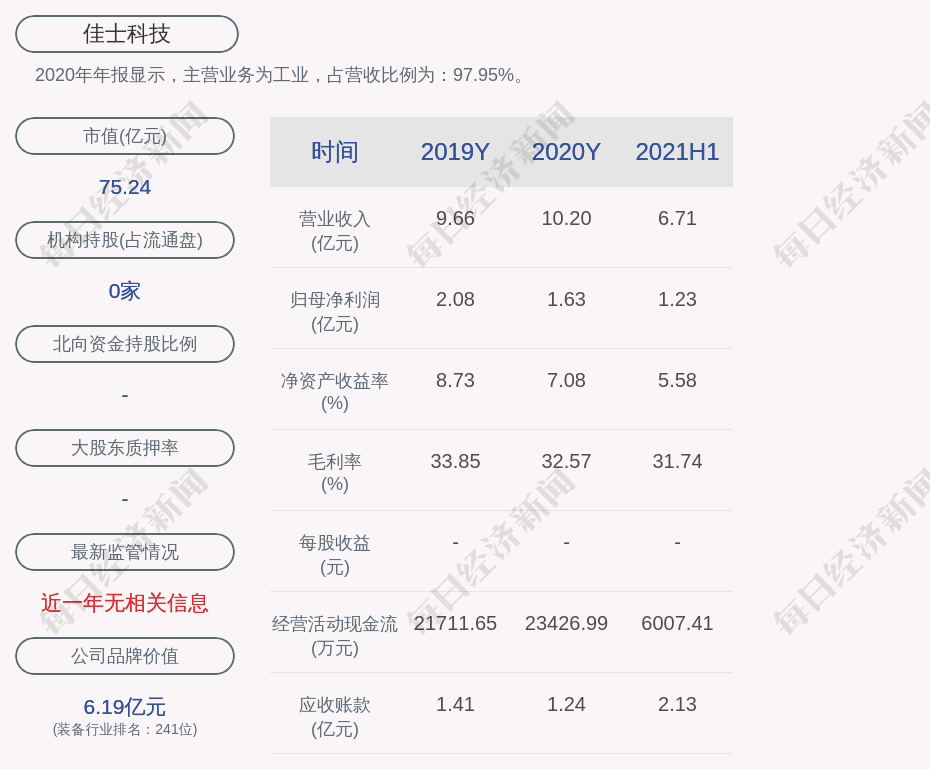930x769 pixels.
Task: Select the 营业收入(亿元) row label
Action: (335, 231)
